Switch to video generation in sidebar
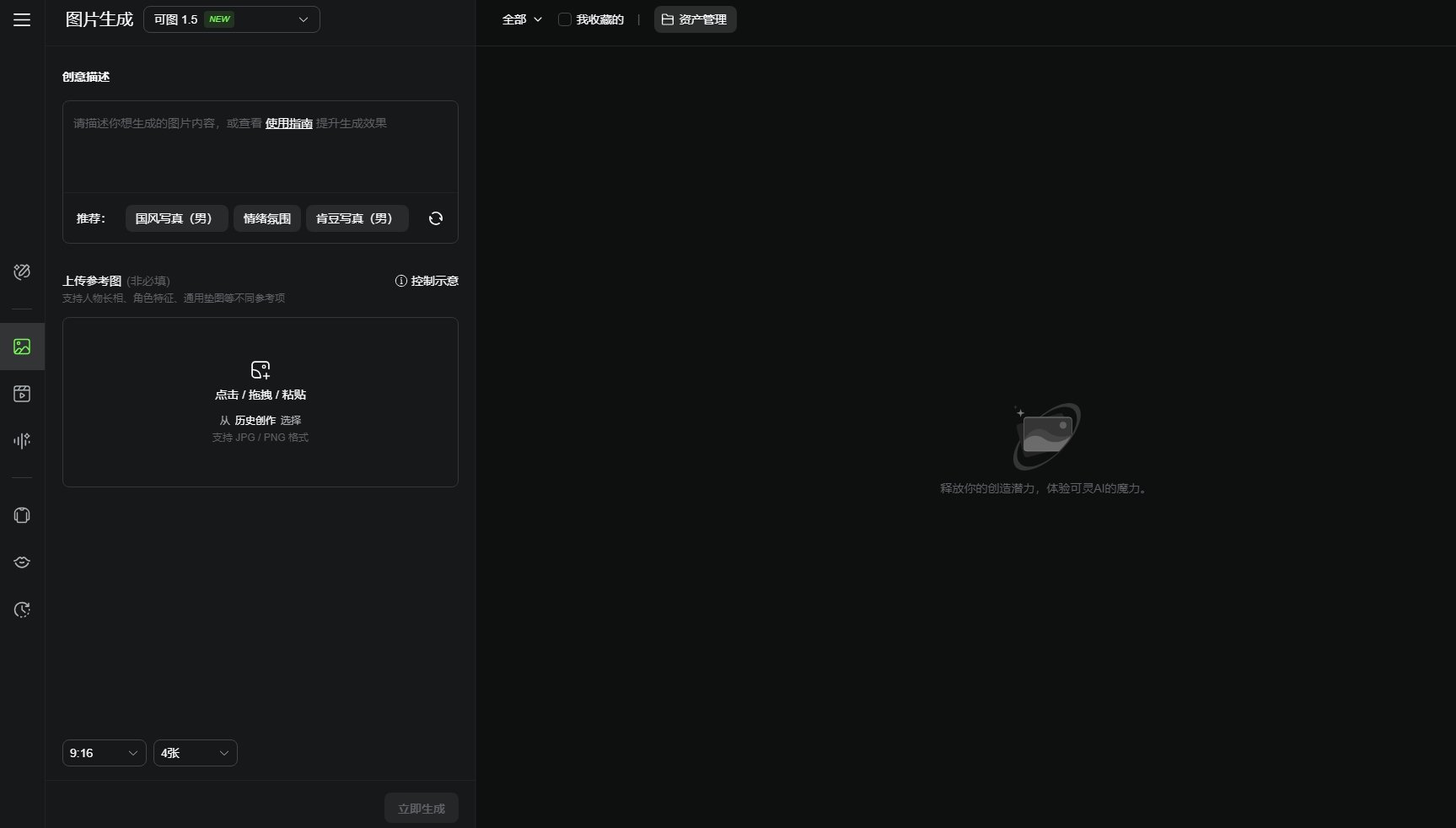The width and height of the screenshot is (1456, 828). click(22, 394)
